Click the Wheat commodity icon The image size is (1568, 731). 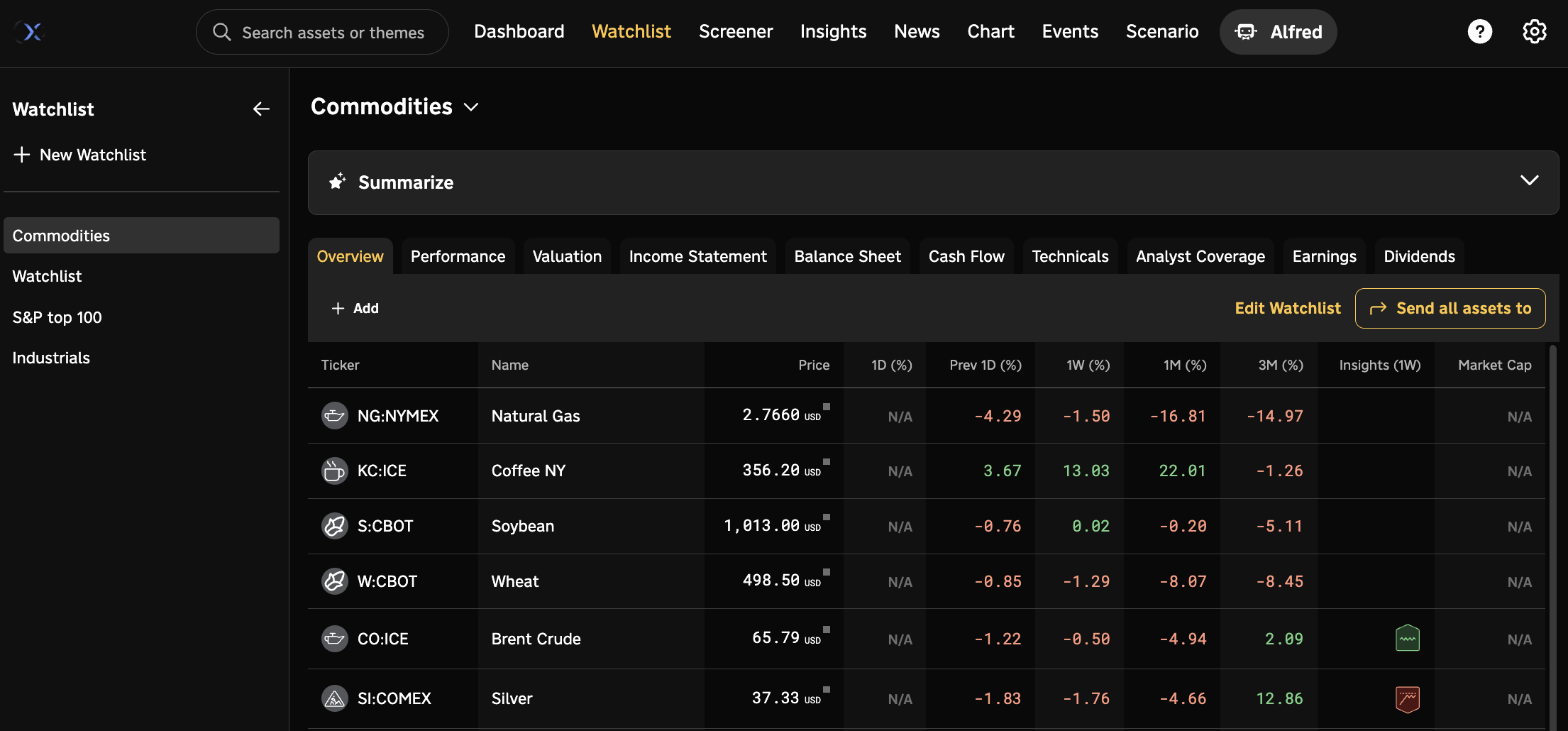coord(334,581)
